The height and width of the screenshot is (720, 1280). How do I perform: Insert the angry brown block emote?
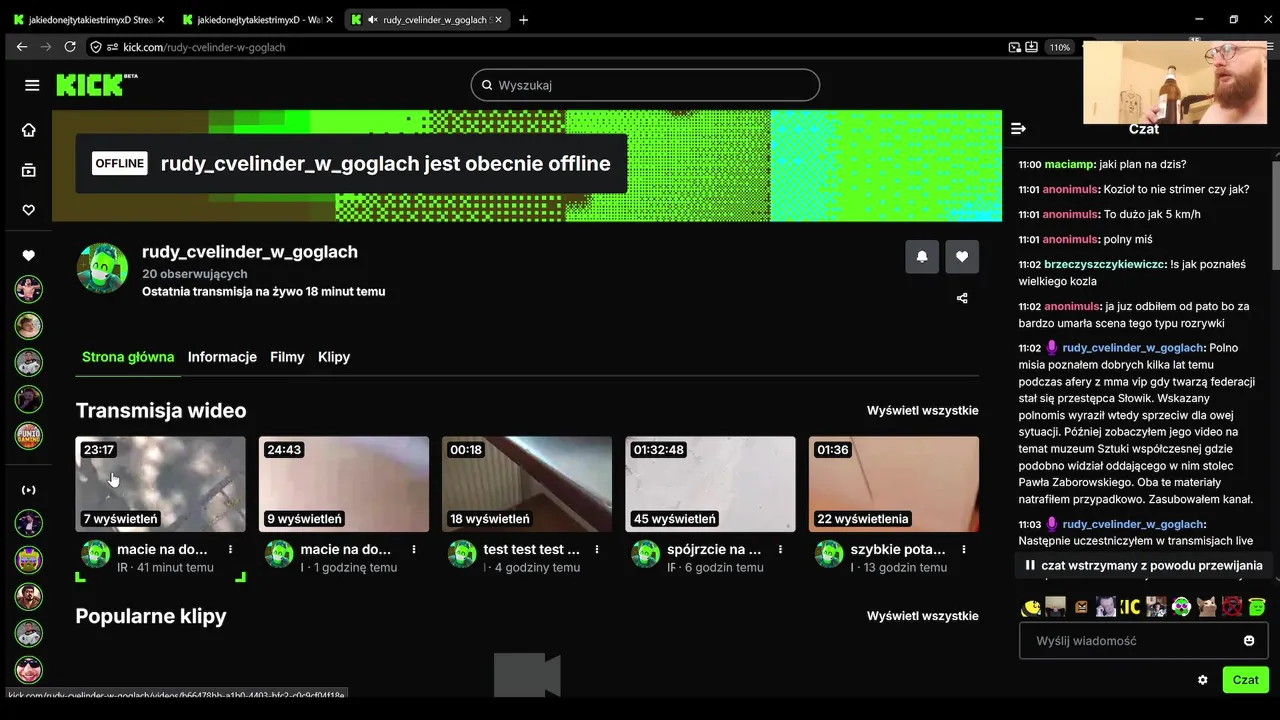coord(1081,607)
